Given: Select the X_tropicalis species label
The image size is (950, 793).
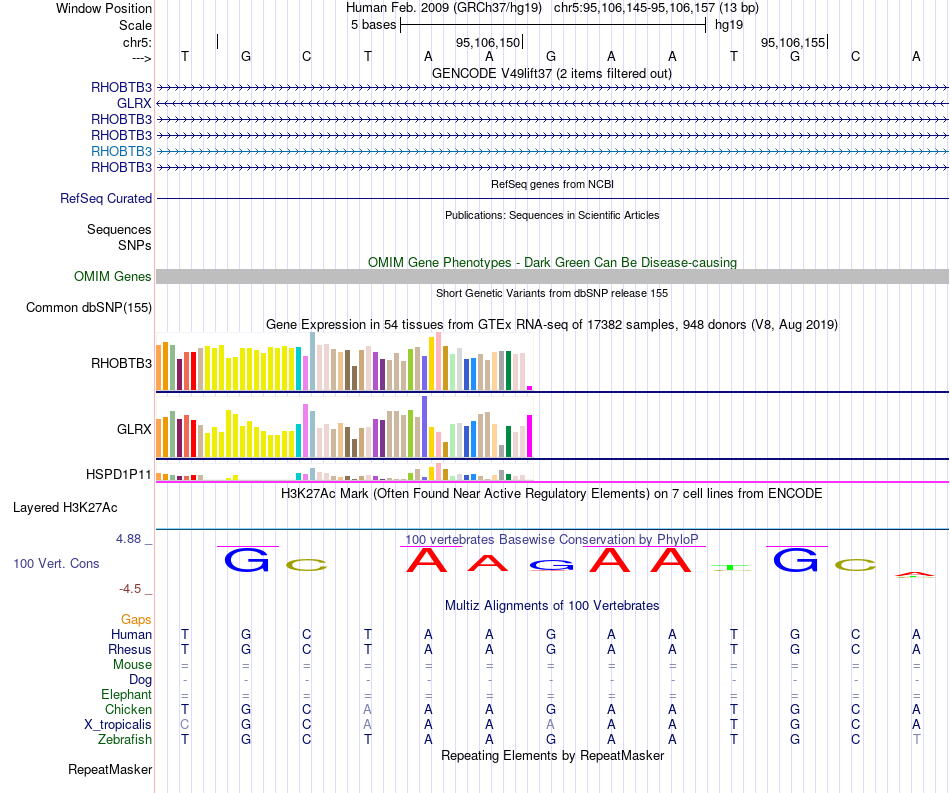Looking at the screenshot, I should tap(118, 725).
